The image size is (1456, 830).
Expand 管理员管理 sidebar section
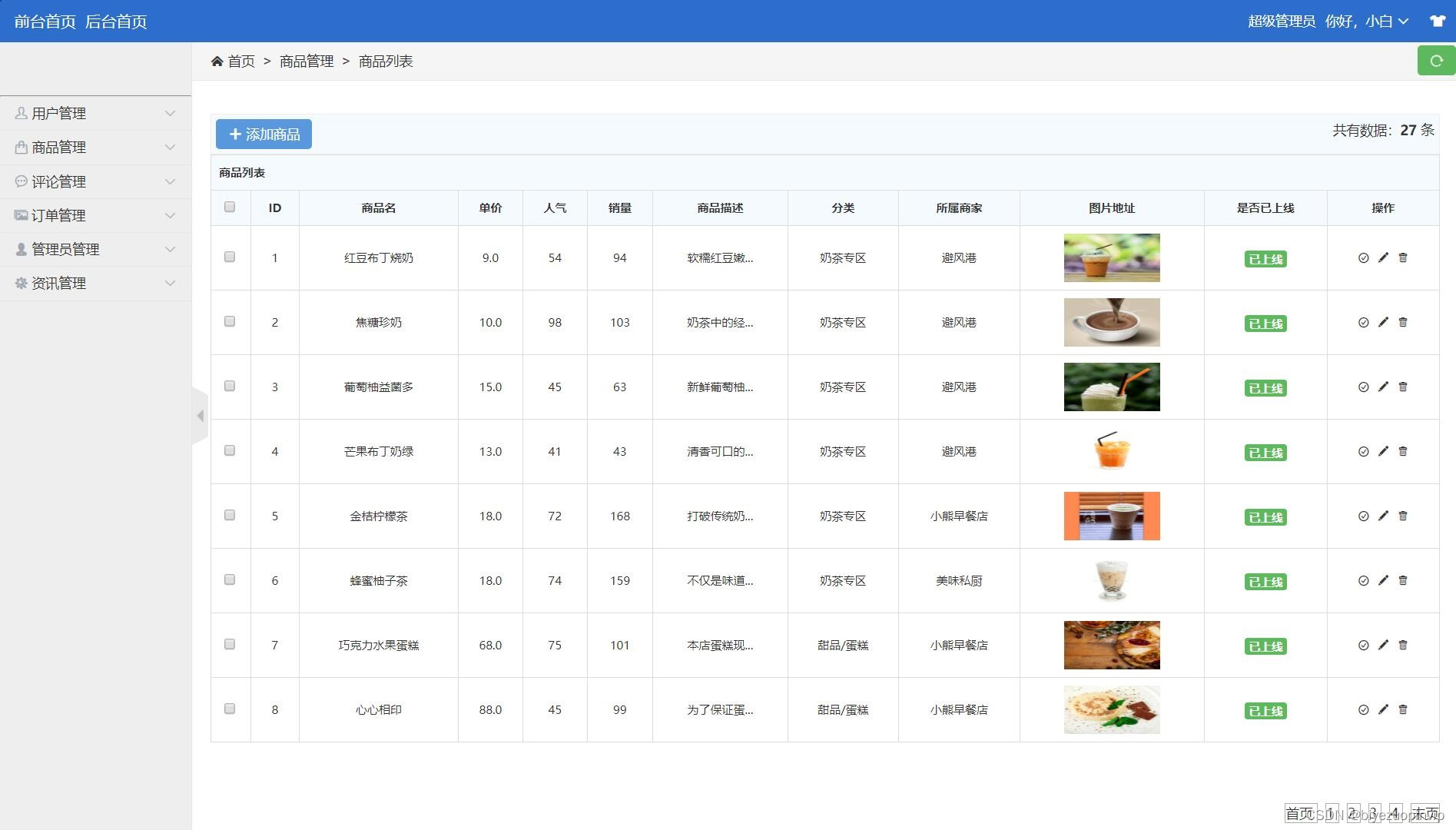click(95, 249)
